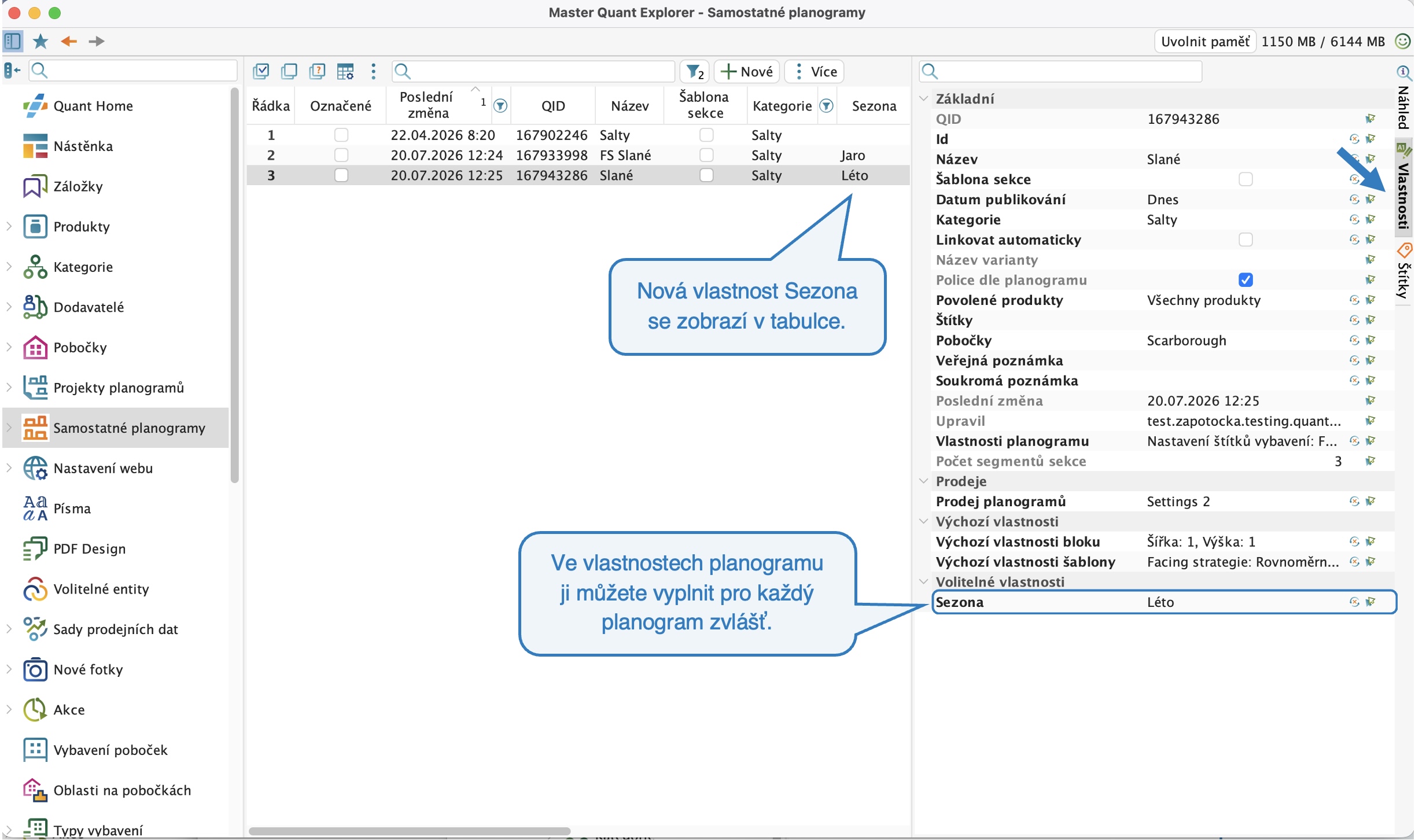
Task: Collapse the Volitelné vlastnosti section
Action: click(924, 582)
